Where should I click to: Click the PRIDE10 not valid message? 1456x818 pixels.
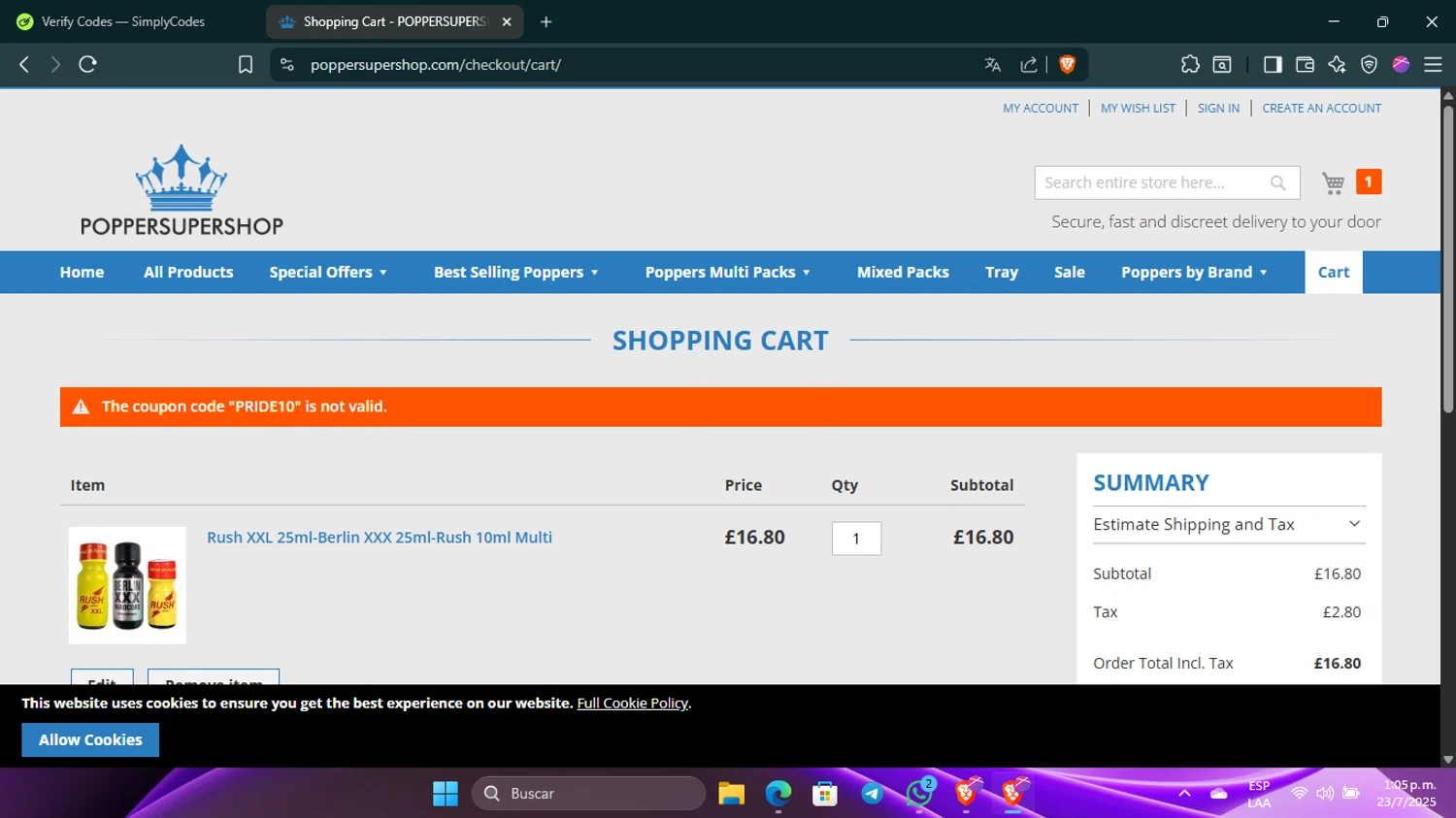pos(244,407)
